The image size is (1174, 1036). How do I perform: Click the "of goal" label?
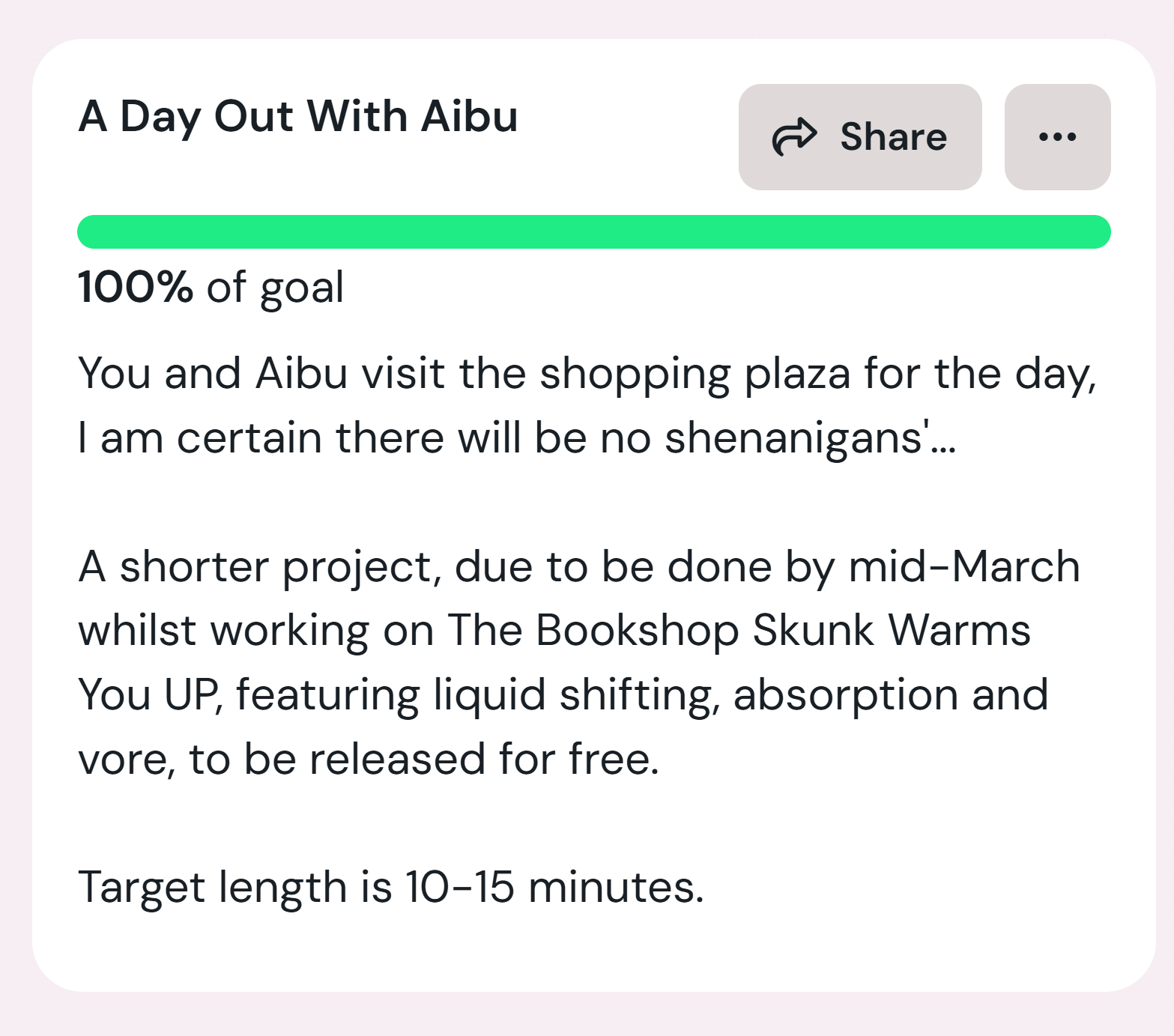click(x=275, y=288)
